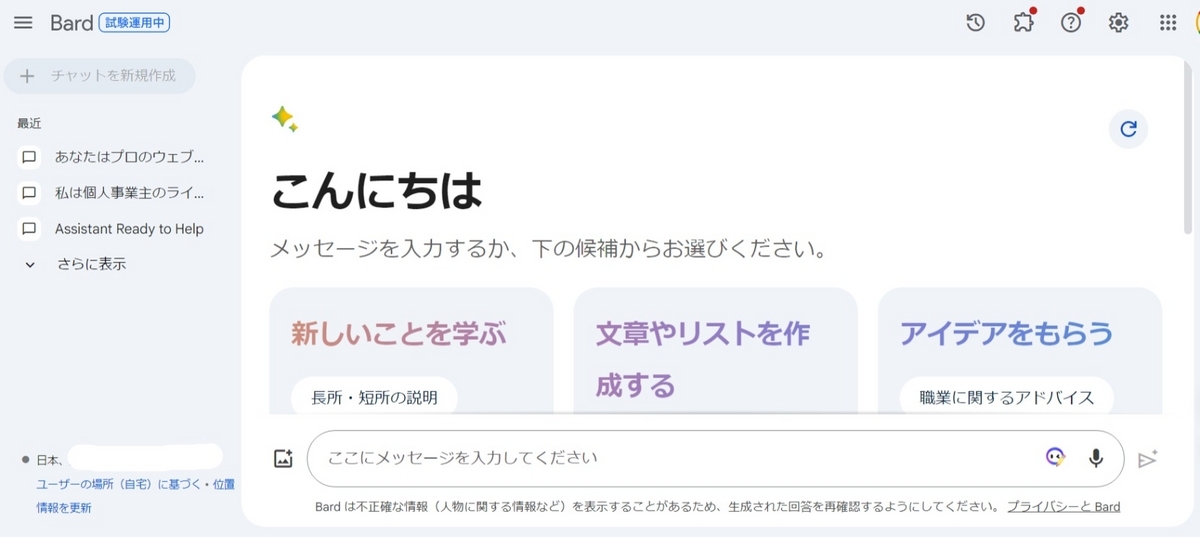Select 職業に関するアドバイス suggestion chip

click(1006, 397)
